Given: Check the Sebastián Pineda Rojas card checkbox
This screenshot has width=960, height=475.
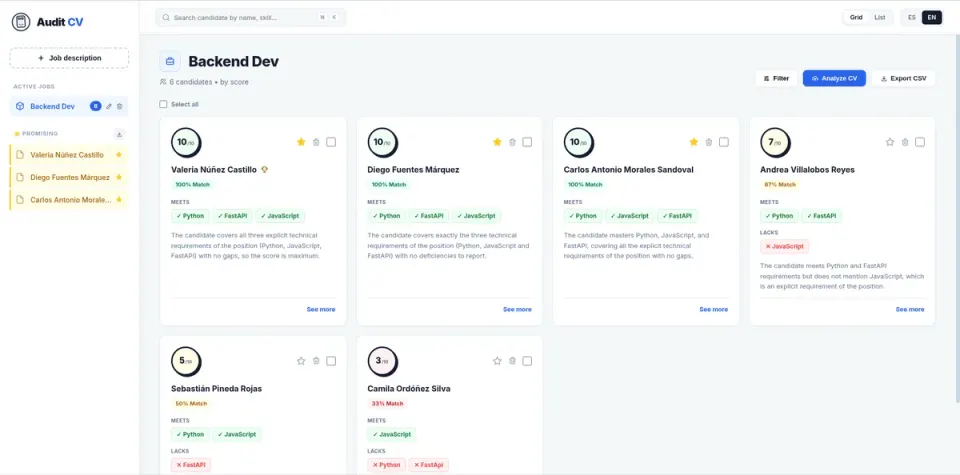Looking at the screenshot, I should (x=331, y=361).
